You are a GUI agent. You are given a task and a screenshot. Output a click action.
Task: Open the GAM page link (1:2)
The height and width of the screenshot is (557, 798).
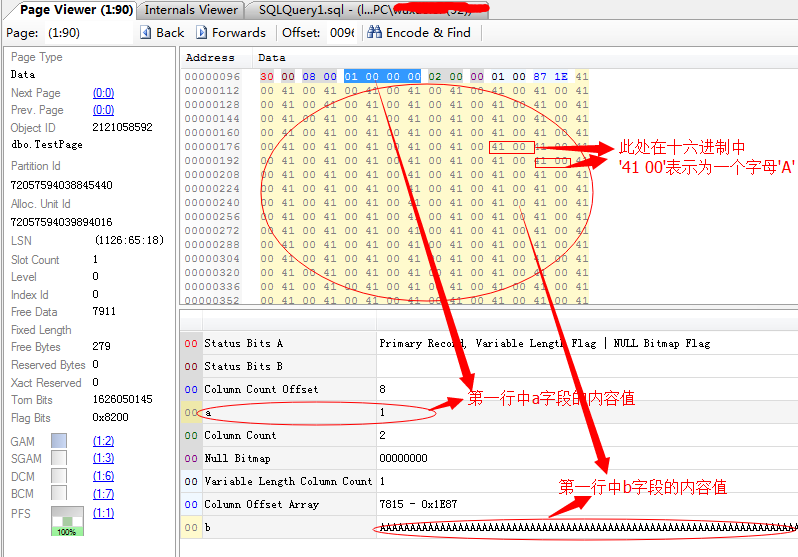tap(103, 441)
